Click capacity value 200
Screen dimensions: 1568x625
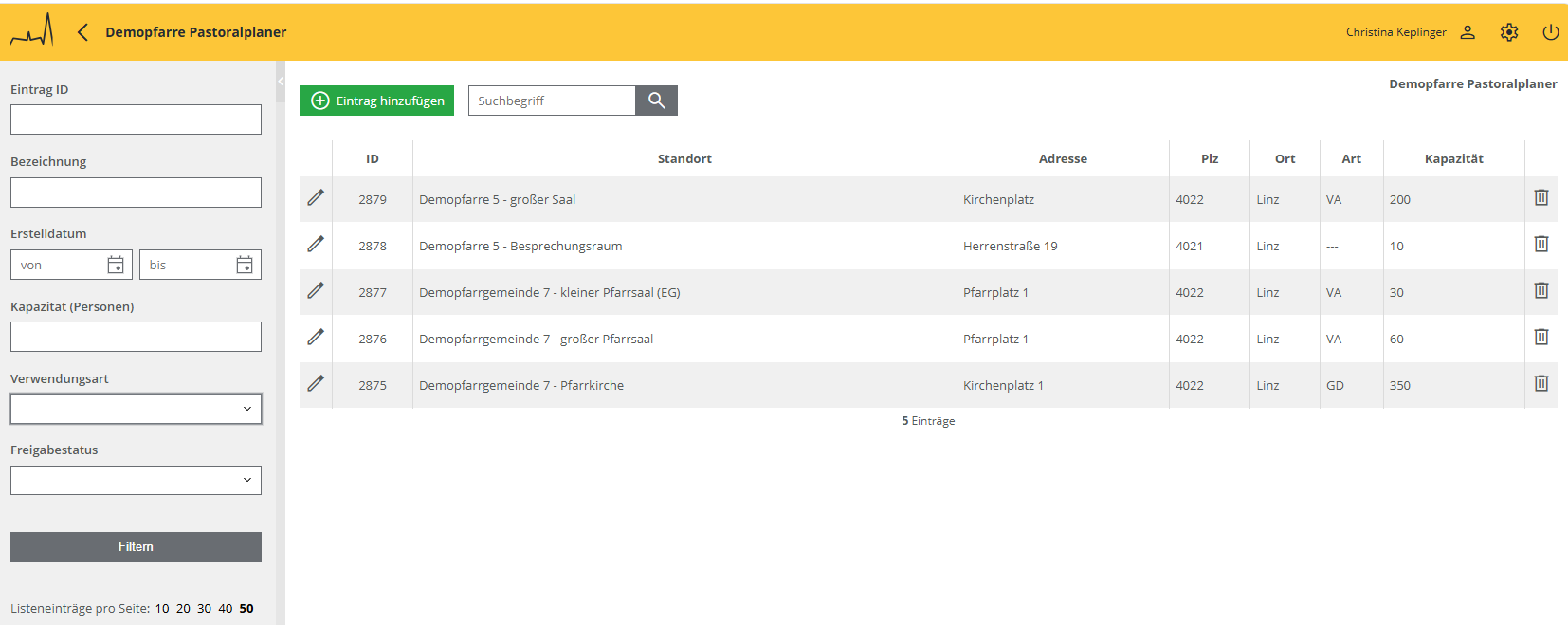(x=1399, y=199)
